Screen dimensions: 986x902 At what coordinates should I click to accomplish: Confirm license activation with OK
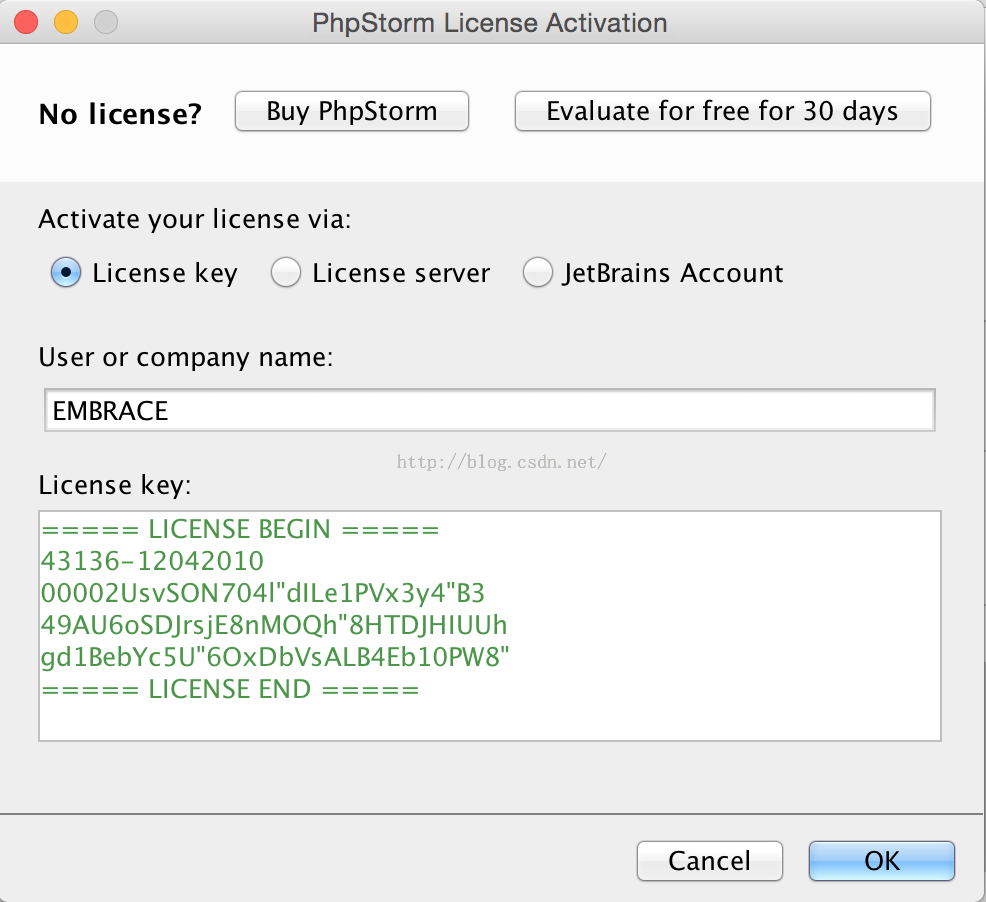click(881, 860)
